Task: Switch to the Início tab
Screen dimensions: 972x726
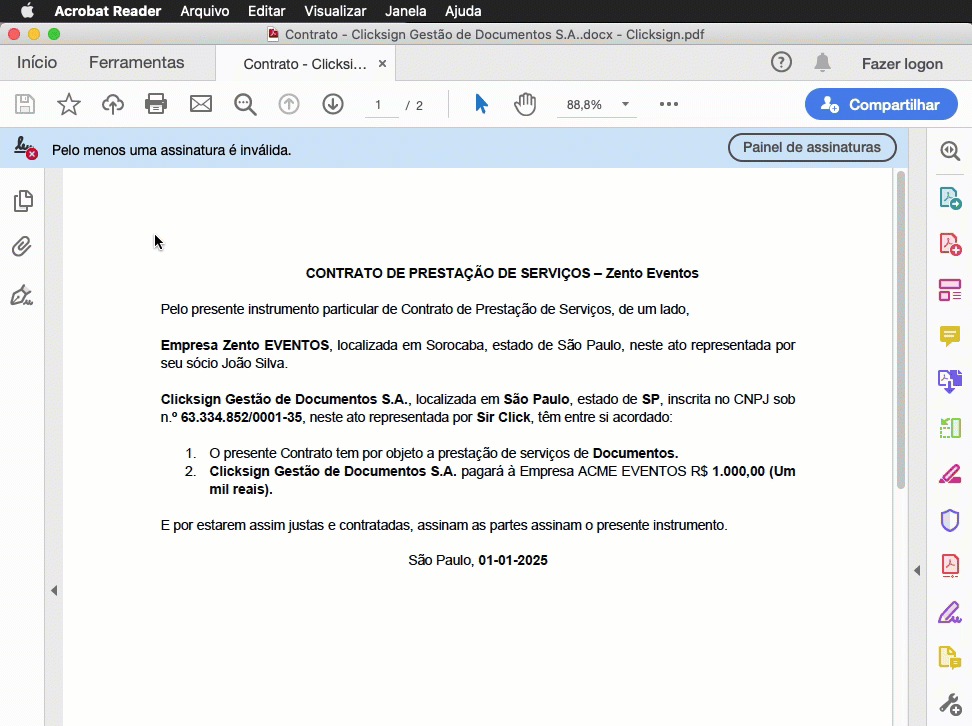Action: (37, 63)
